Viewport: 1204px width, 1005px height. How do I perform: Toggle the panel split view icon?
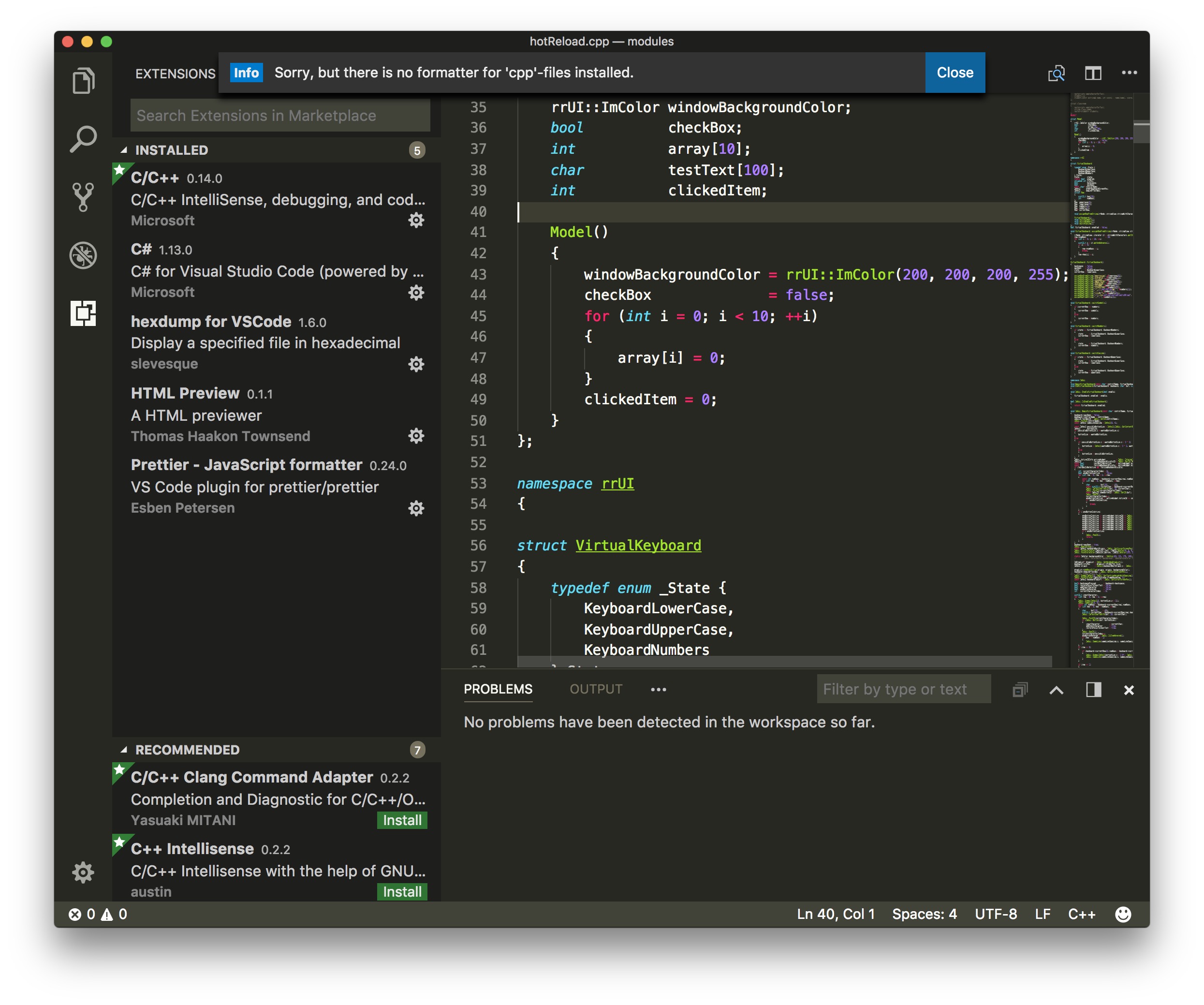pyautogui.click(x=1093, y=690)
